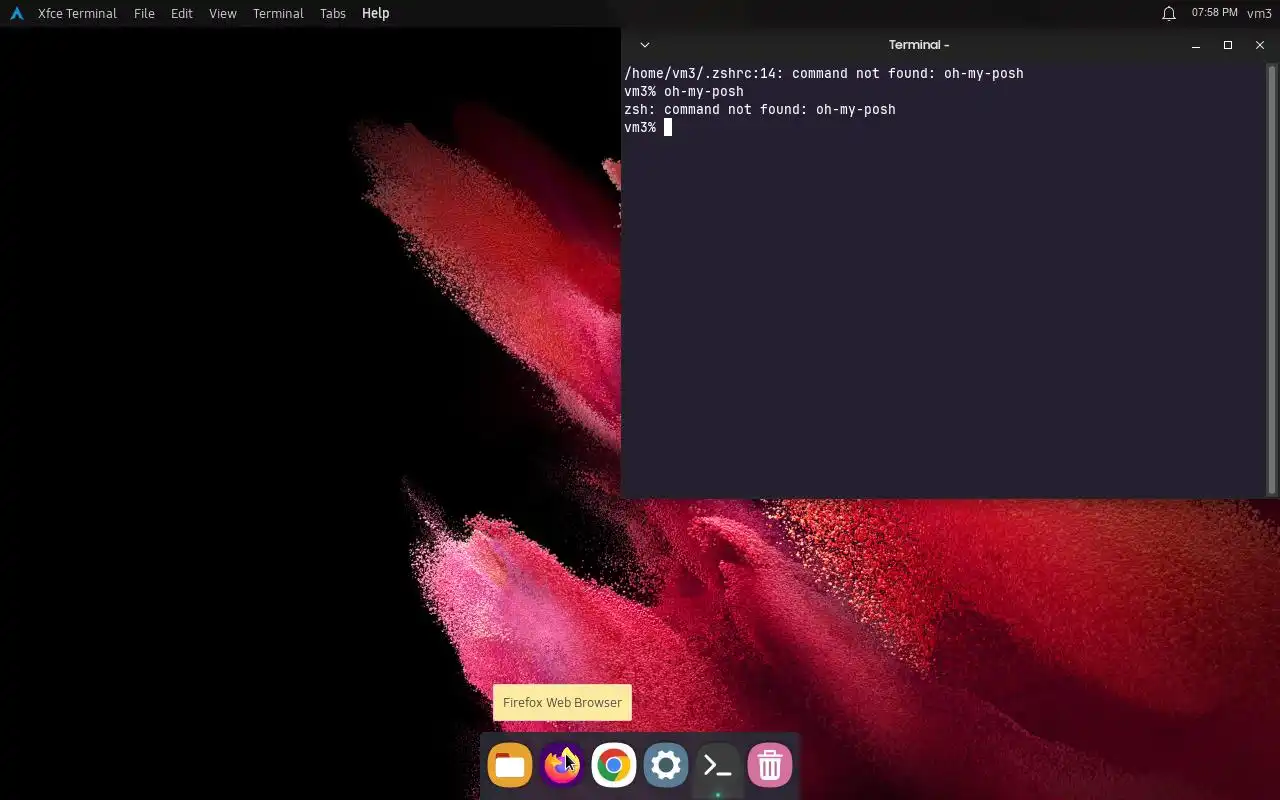
Task: Open the View menu
Action: point(223,13)
